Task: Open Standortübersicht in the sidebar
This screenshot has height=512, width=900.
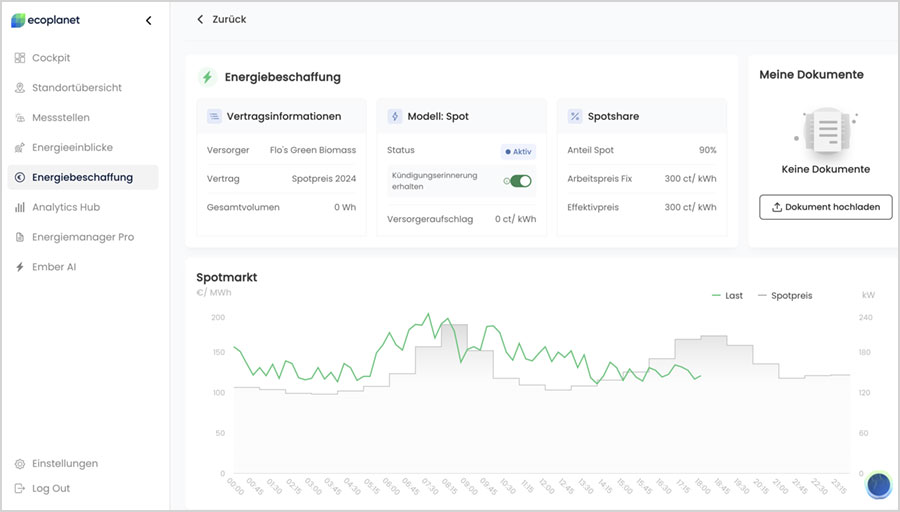Action: coord(77,88)
